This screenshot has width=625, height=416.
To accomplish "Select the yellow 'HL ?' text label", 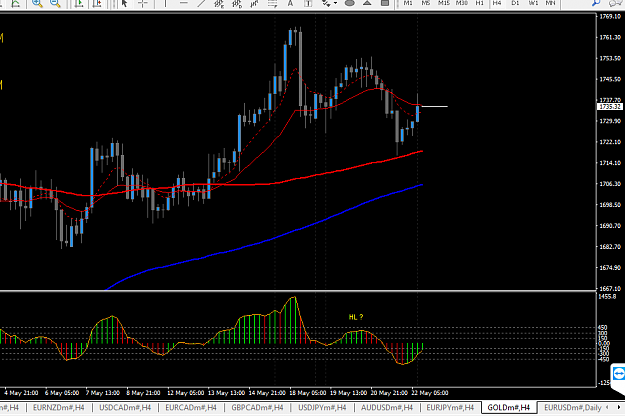I will coord(356,317).
